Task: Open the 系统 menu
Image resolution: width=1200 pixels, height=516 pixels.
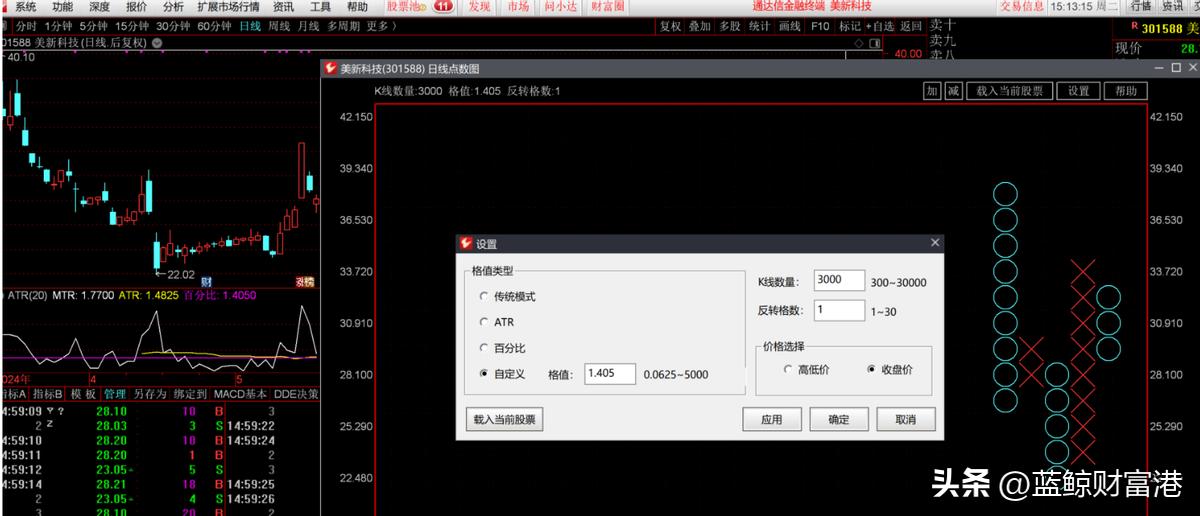Action: tap(26, 7)
